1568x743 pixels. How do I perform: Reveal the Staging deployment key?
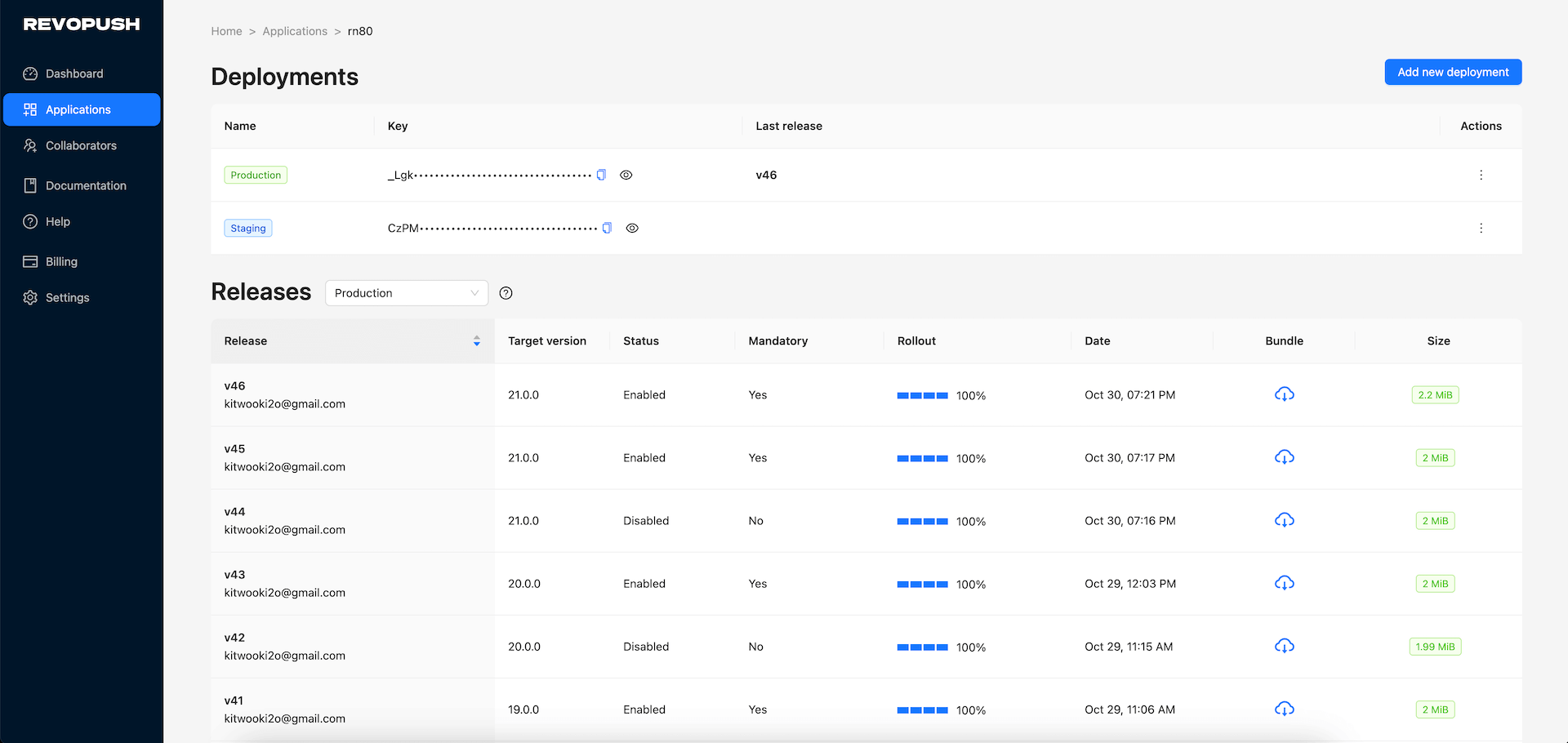(632, 228)
